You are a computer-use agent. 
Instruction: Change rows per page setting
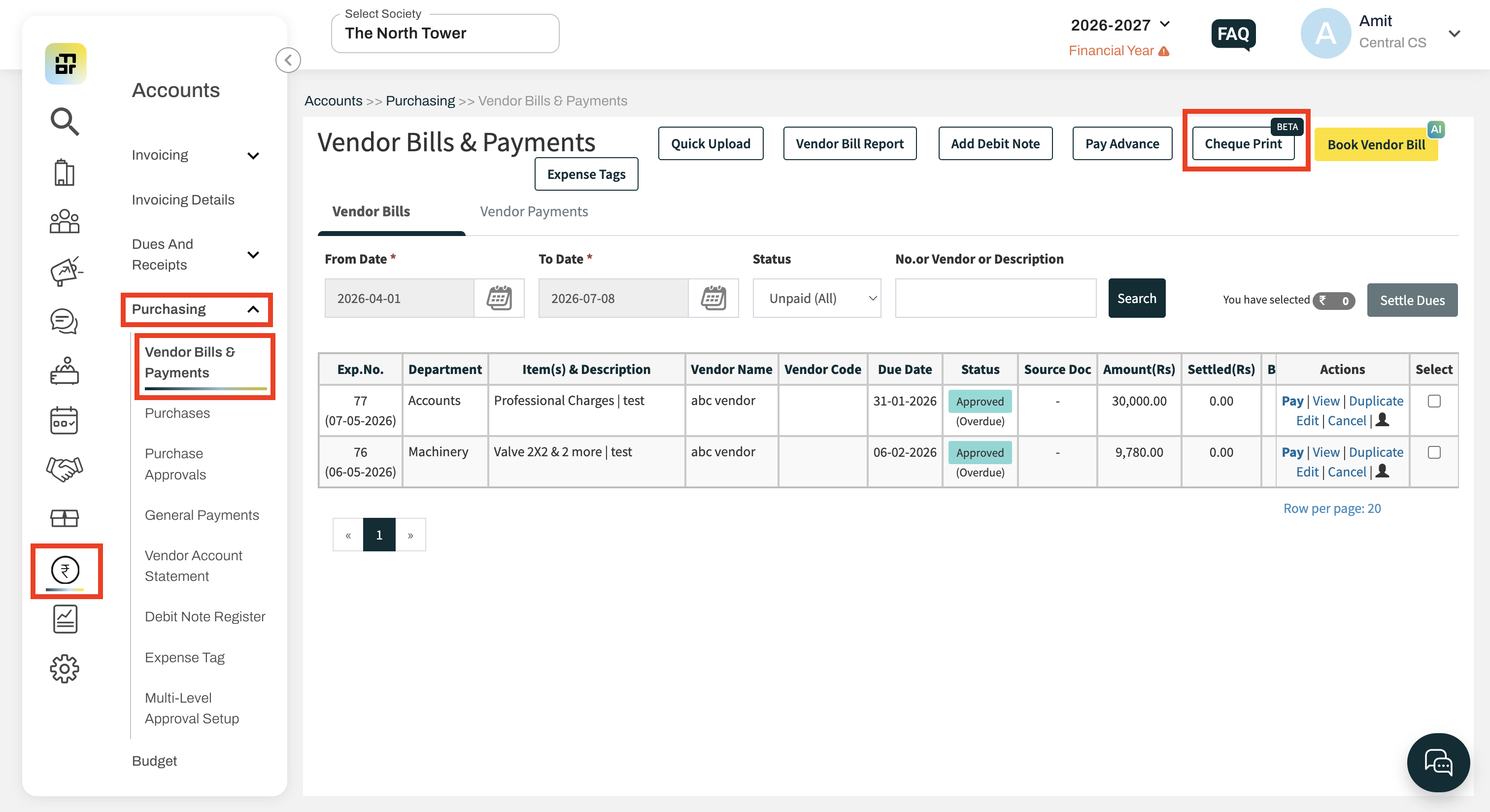[1332, 508]
